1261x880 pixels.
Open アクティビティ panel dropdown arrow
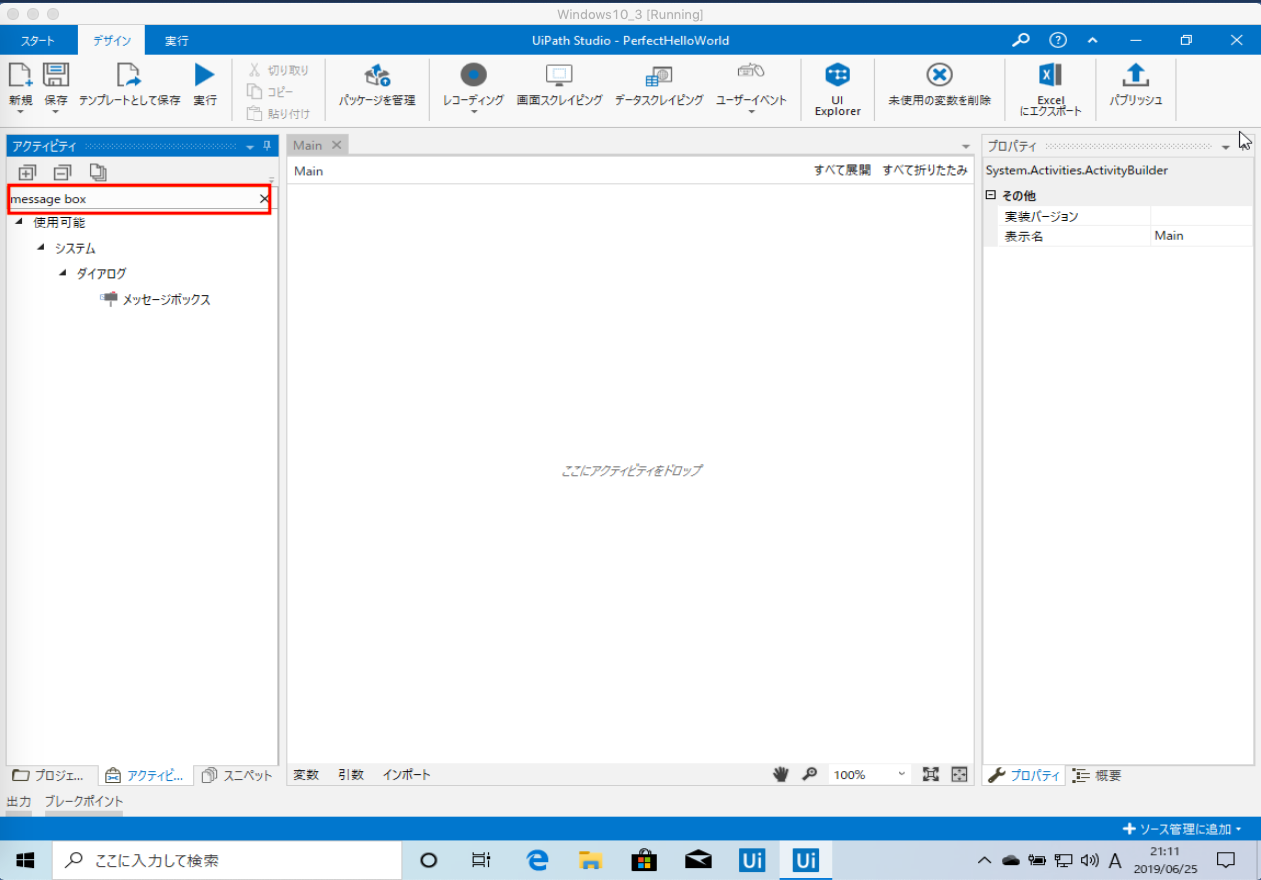coord(250,147)
